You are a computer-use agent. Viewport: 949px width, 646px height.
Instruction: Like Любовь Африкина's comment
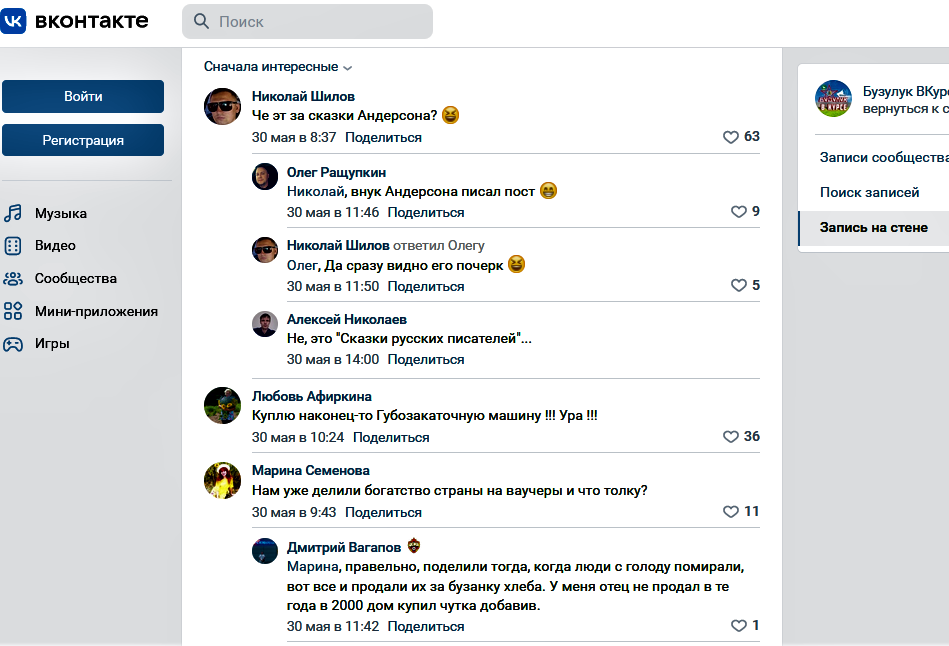pyautogui.click(x=731, y=437)
